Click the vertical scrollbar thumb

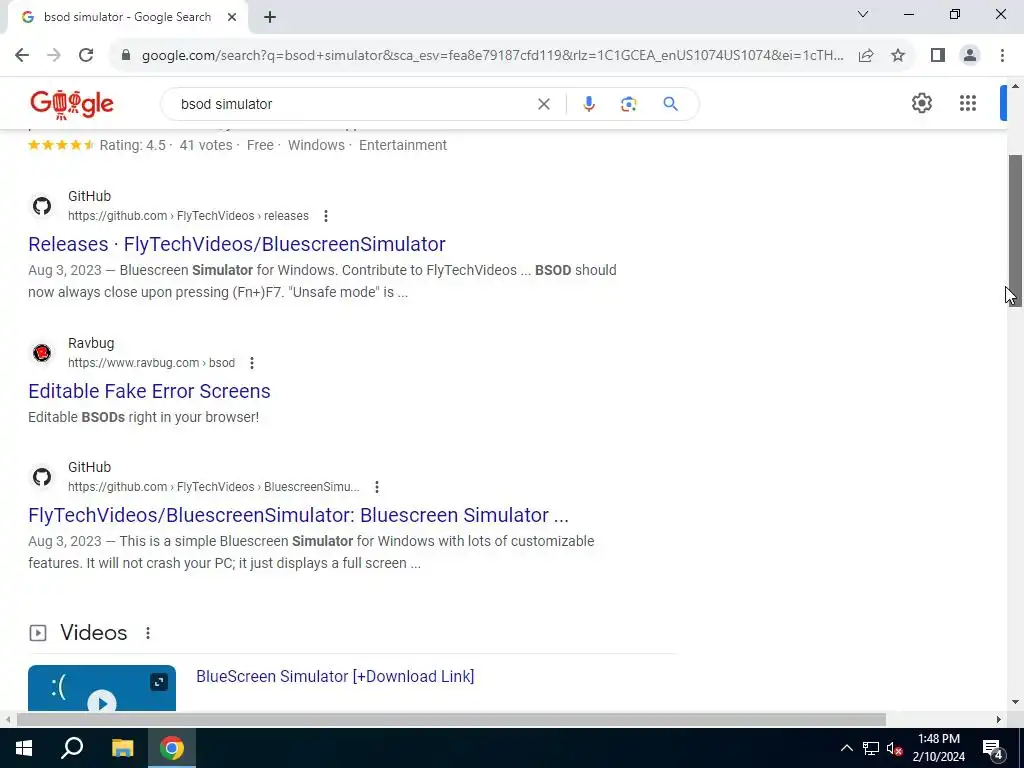tap(1015, 230)
